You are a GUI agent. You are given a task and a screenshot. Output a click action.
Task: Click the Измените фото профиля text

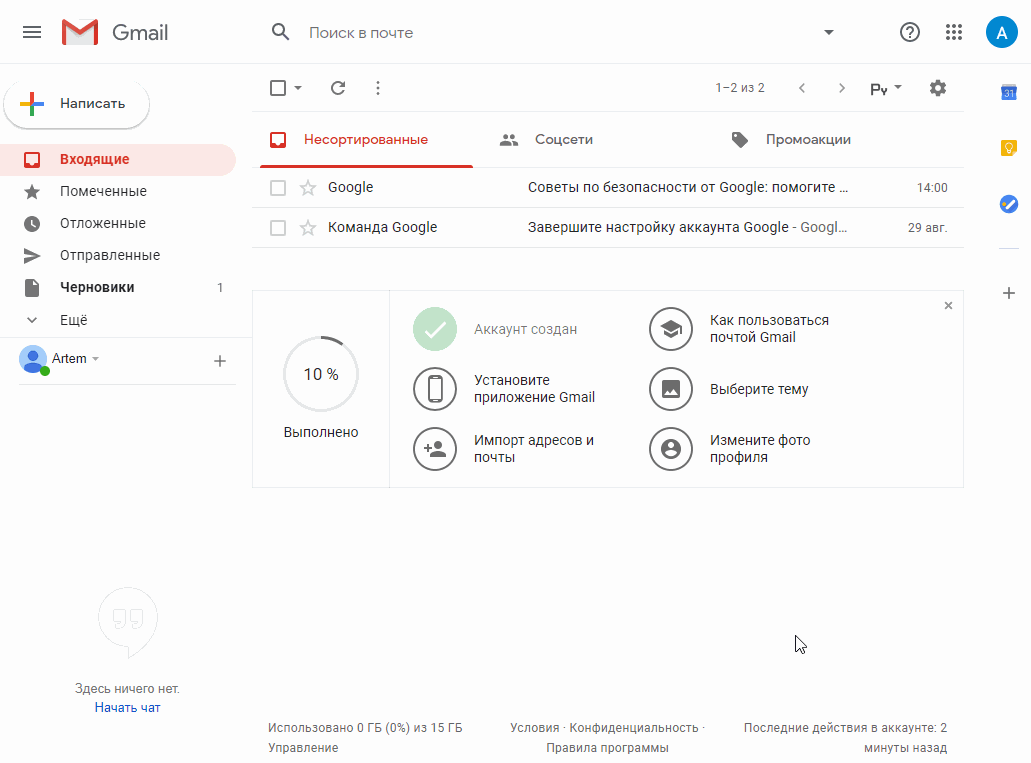click(x=759, y=449)
